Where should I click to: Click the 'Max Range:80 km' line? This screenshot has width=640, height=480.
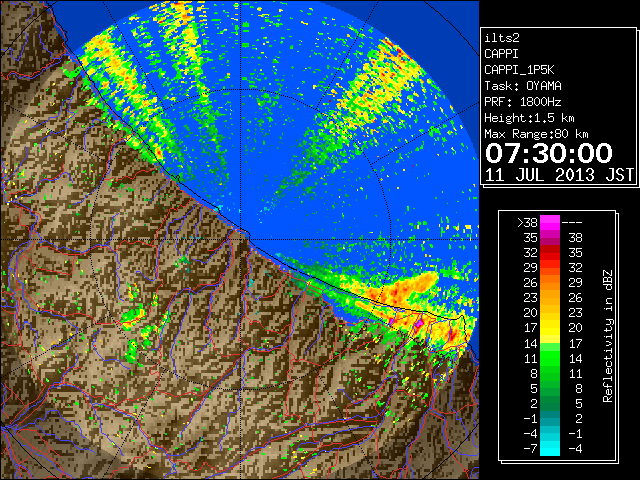(536, 134)
